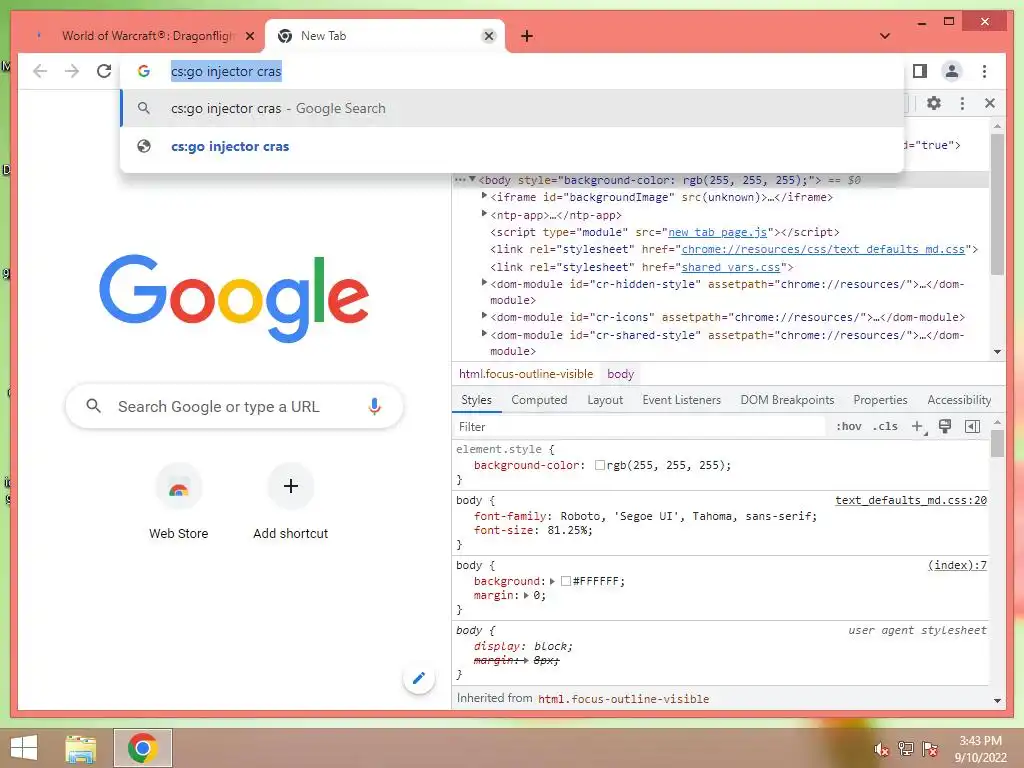Select the Computed tab
The width and height of the screenshot is (1024, 768).
pos(539,400)
